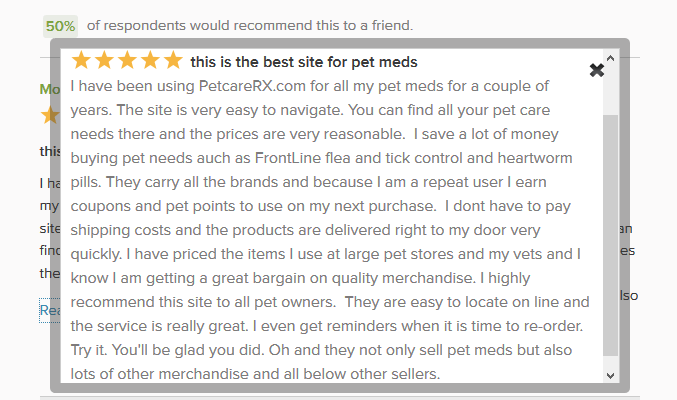Click the last line 'lots of other merchandise'

(x=255, y=374)
